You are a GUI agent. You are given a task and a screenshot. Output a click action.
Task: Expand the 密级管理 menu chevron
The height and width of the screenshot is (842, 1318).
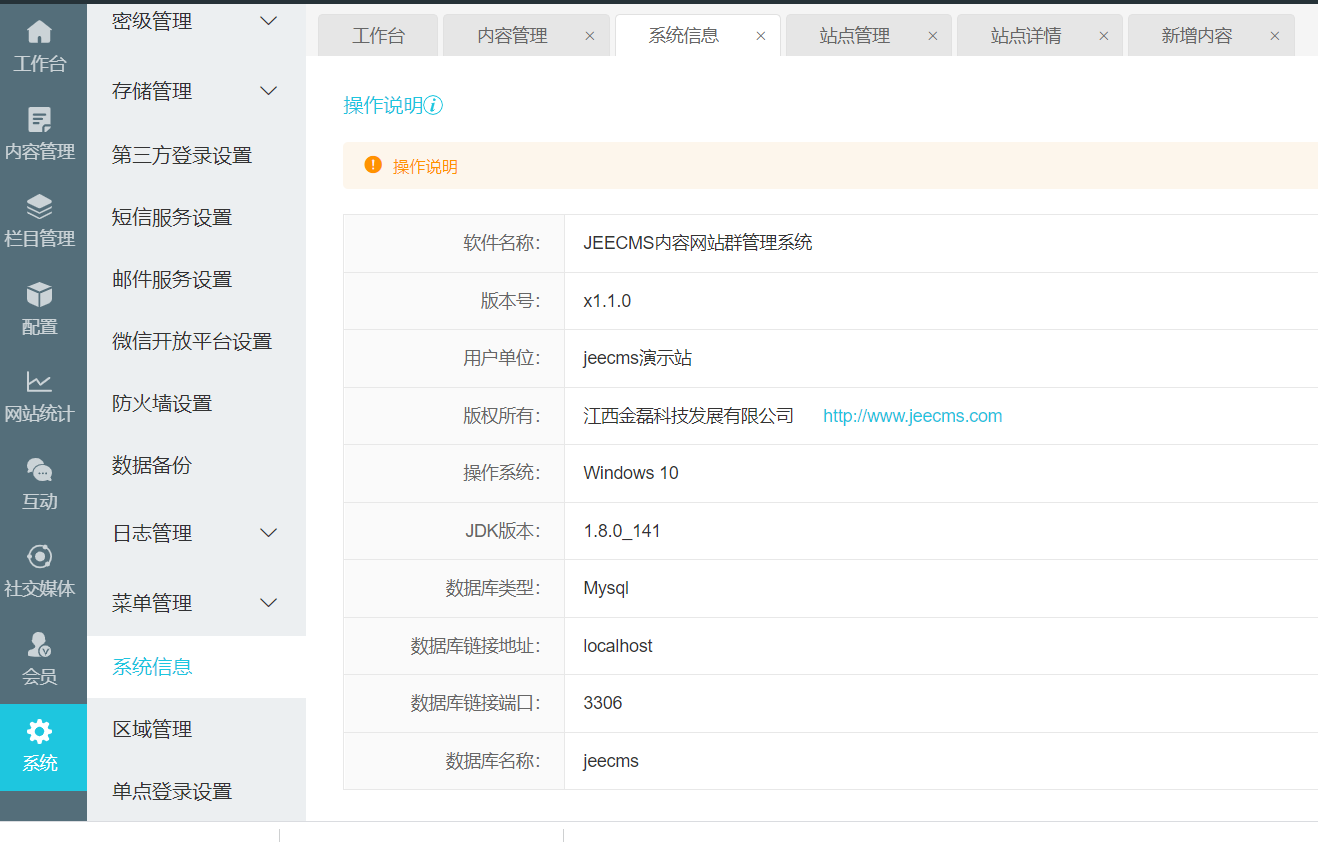[x=269, y=21]
